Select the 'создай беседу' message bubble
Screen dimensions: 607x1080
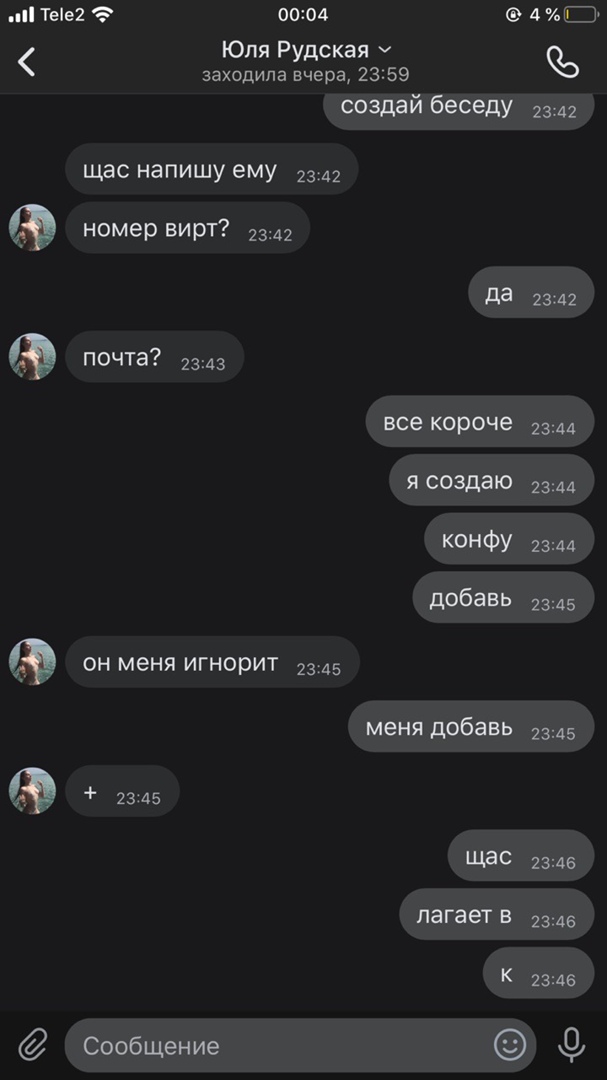click(x=458, y=109)
